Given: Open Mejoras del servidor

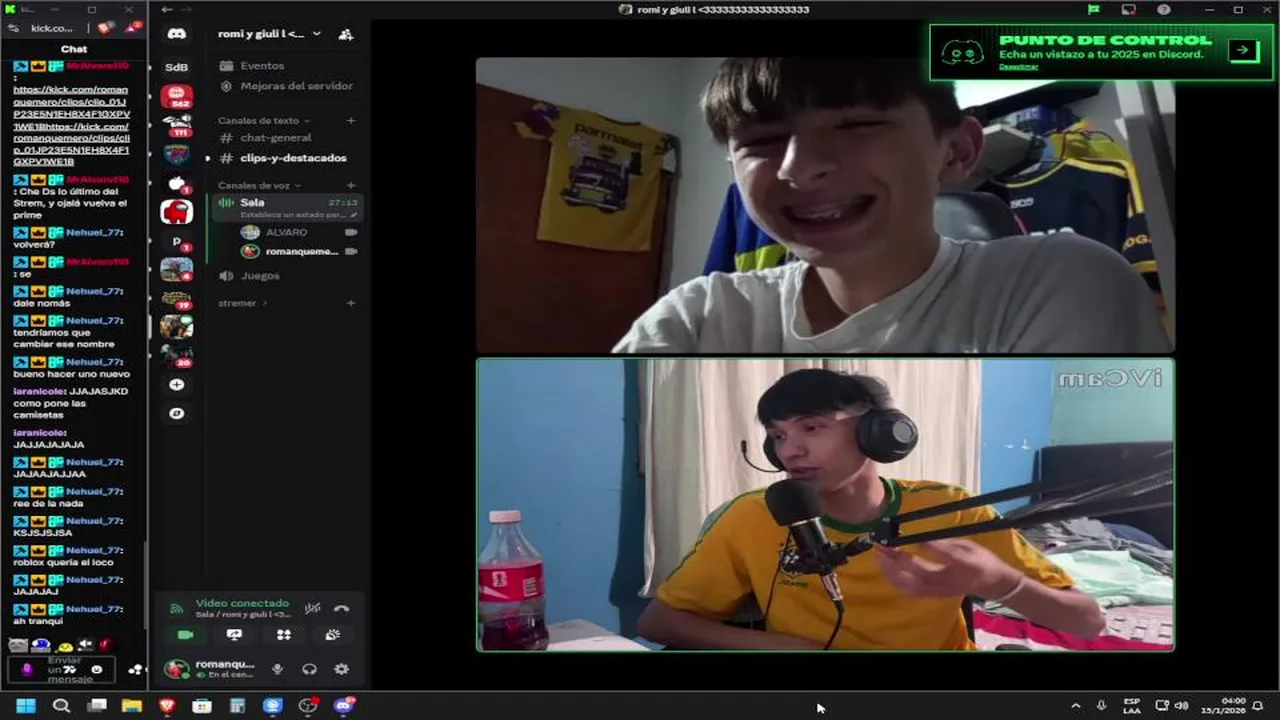Looking at the screenshot, I should (286, 86).
